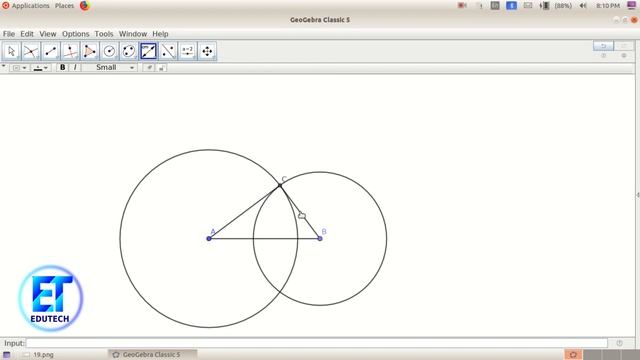Viewport: 640px width, 360px height.
Task: Select the Perpendicular Line tool
Action: pyautogui.click(x=70, y=51)
